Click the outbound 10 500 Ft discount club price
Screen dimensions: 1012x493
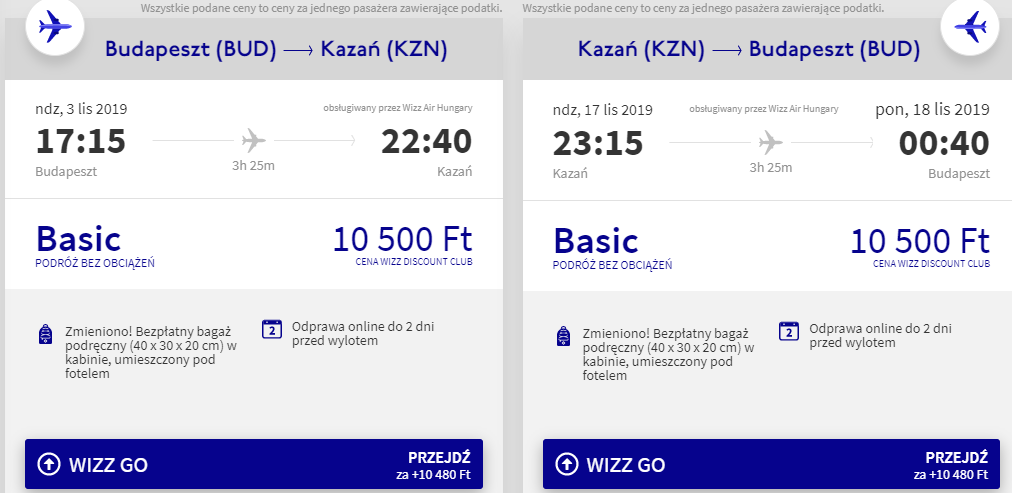(x=403, y=239)
